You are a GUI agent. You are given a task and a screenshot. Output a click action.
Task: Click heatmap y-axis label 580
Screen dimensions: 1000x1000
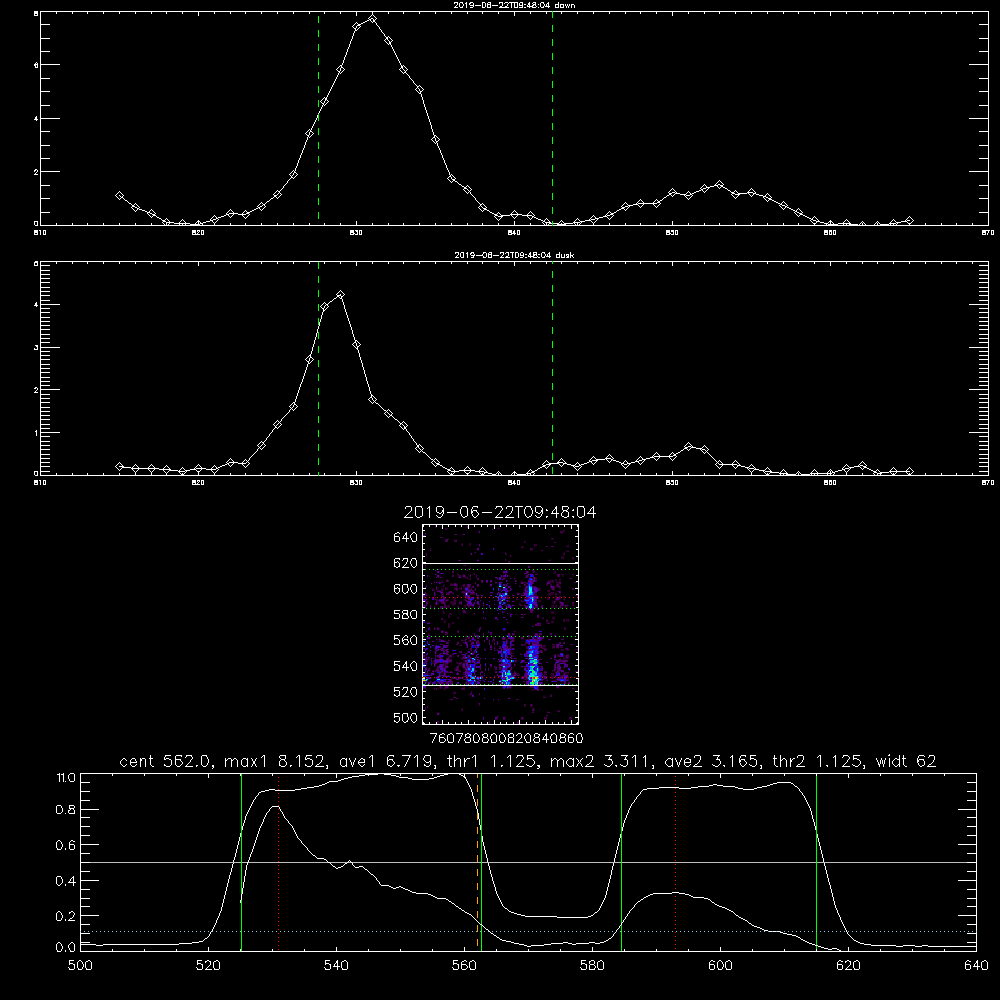(x=405, y=615)
